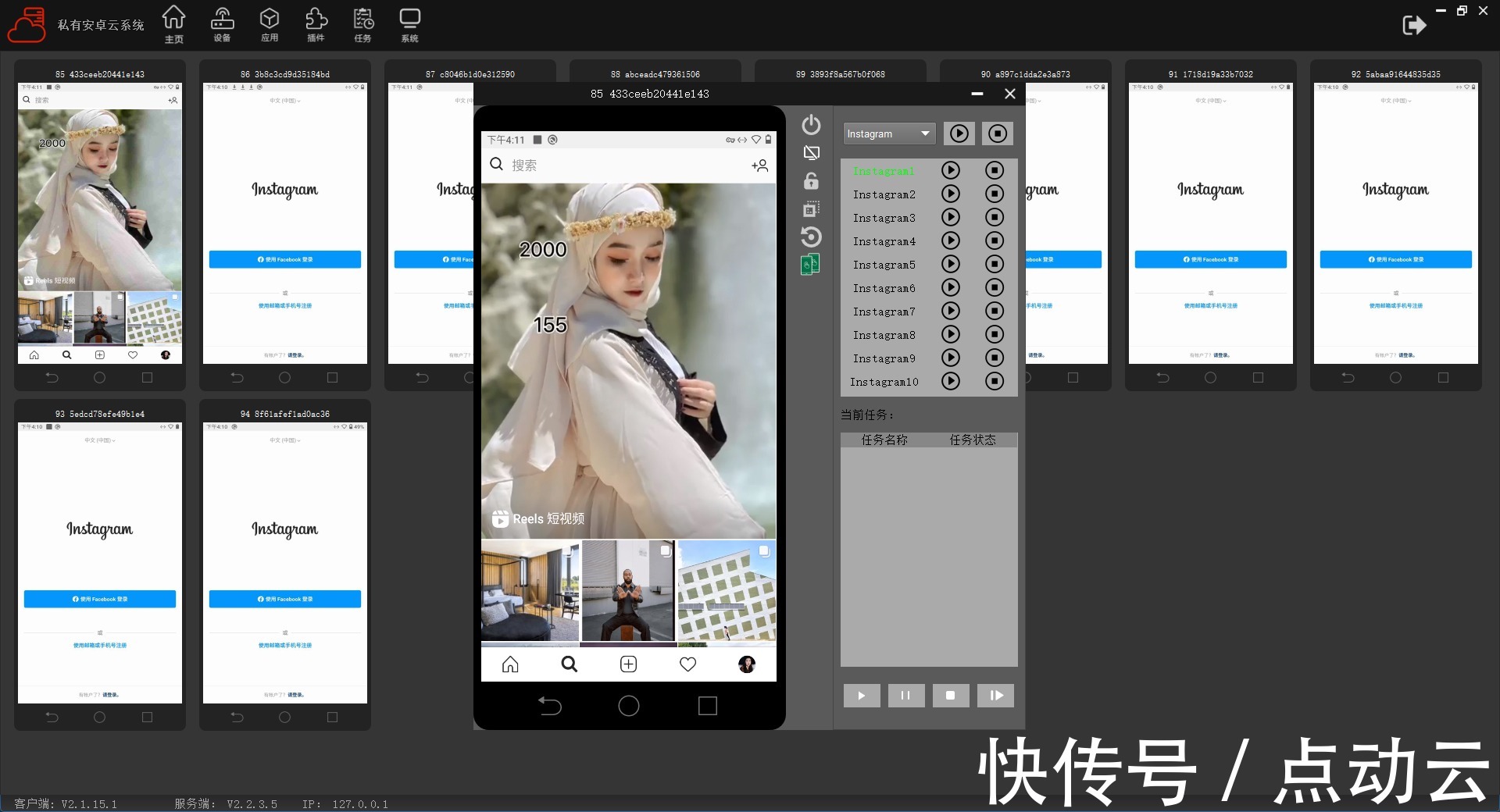Stop the selected app with top stop button

(x=998, y=134)
